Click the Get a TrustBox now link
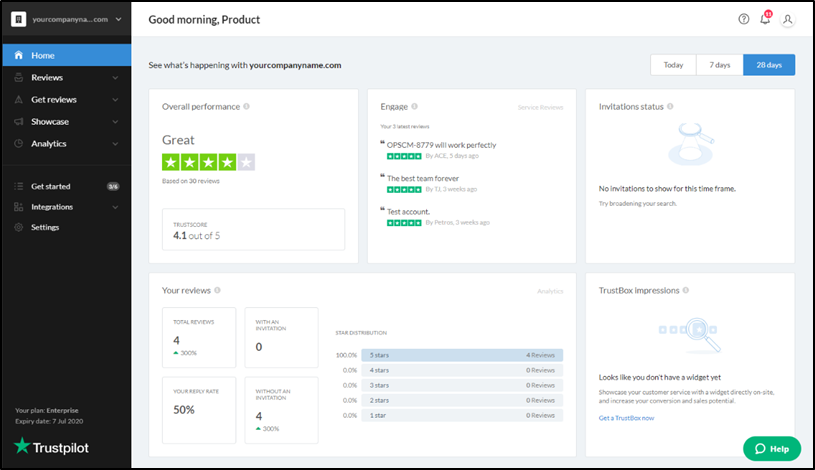 point(626,417)
